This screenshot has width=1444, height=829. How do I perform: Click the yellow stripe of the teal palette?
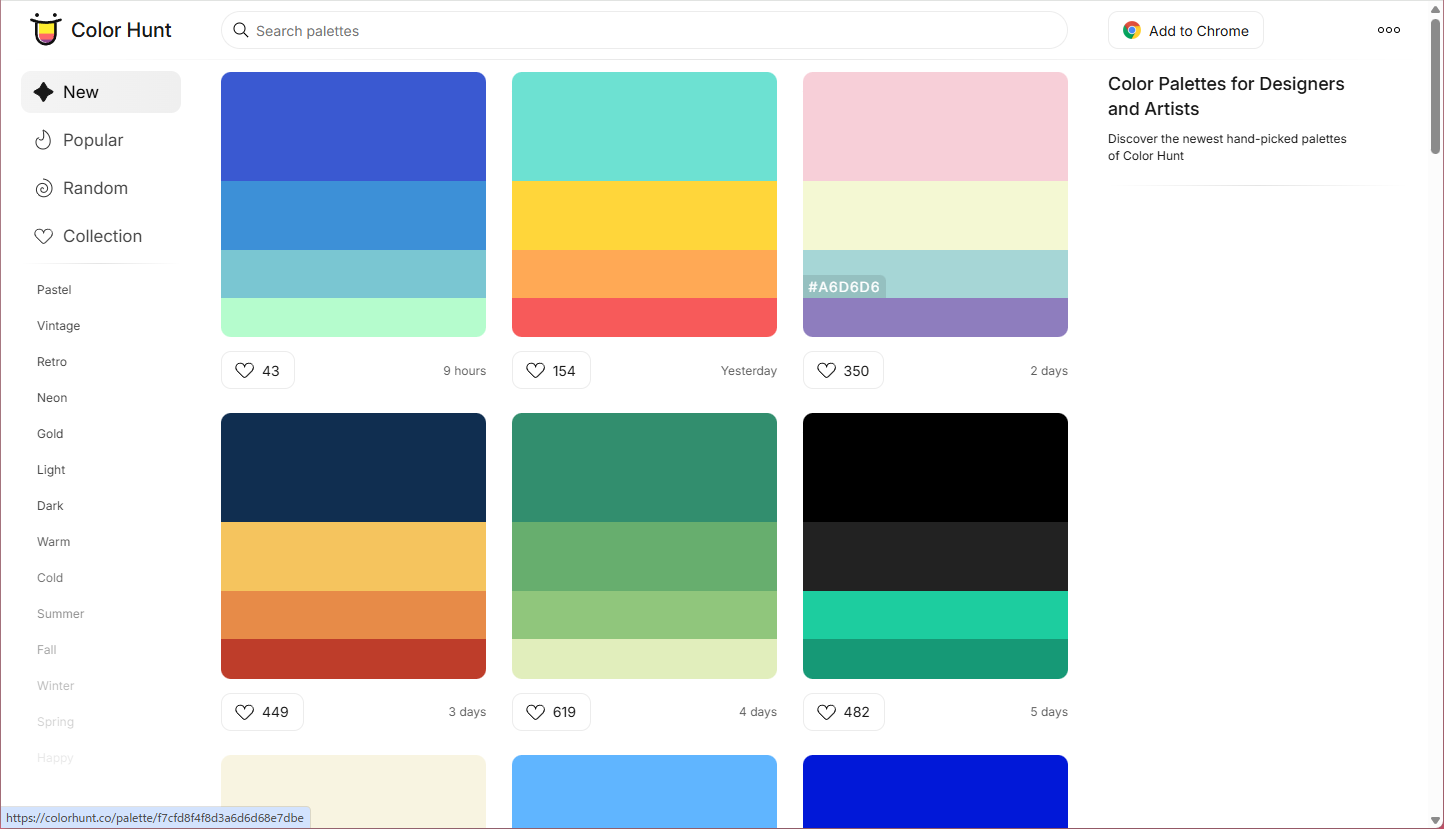click(644, 215)
